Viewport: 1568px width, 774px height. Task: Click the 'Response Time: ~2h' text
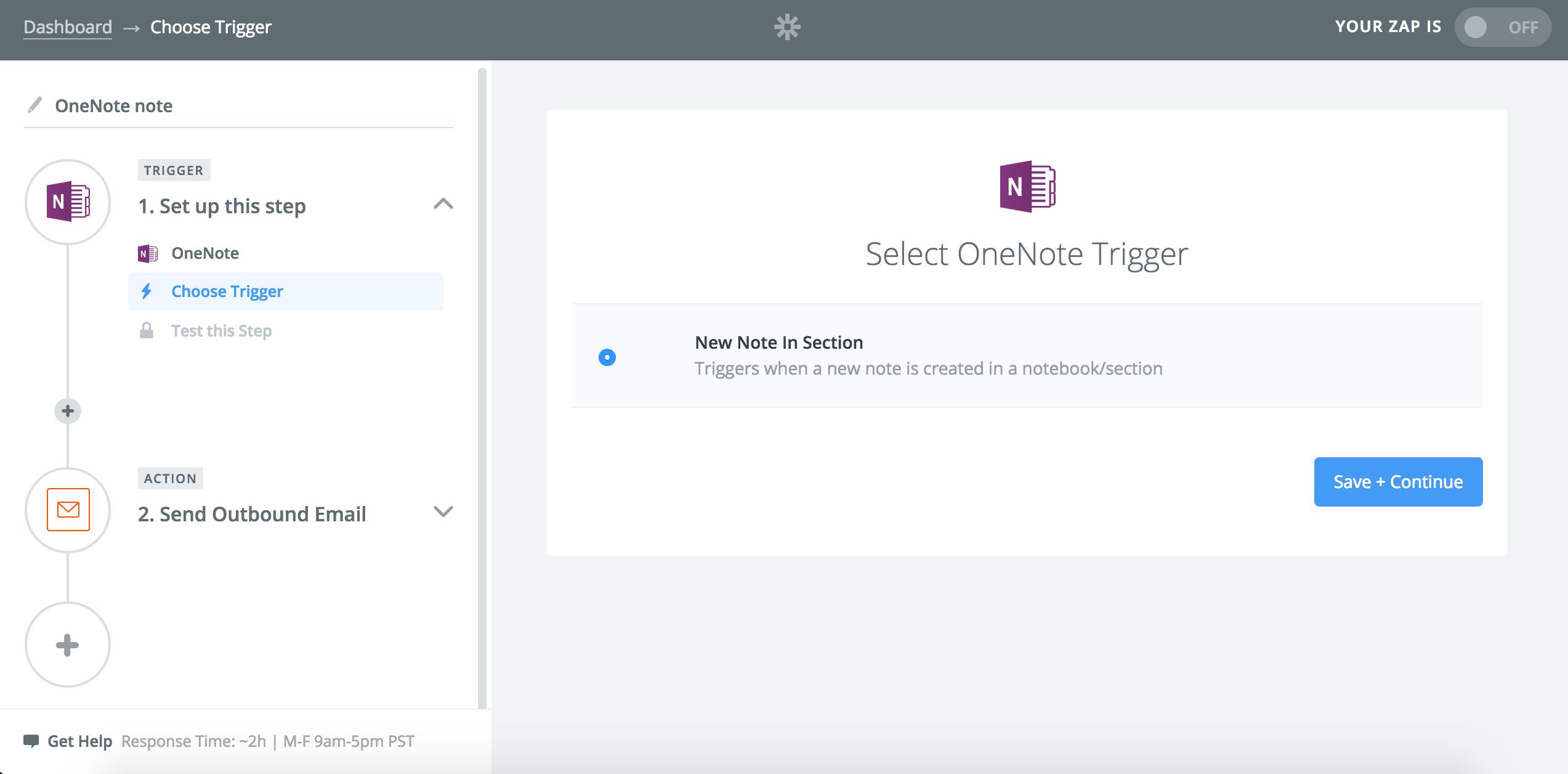[194, 741]
